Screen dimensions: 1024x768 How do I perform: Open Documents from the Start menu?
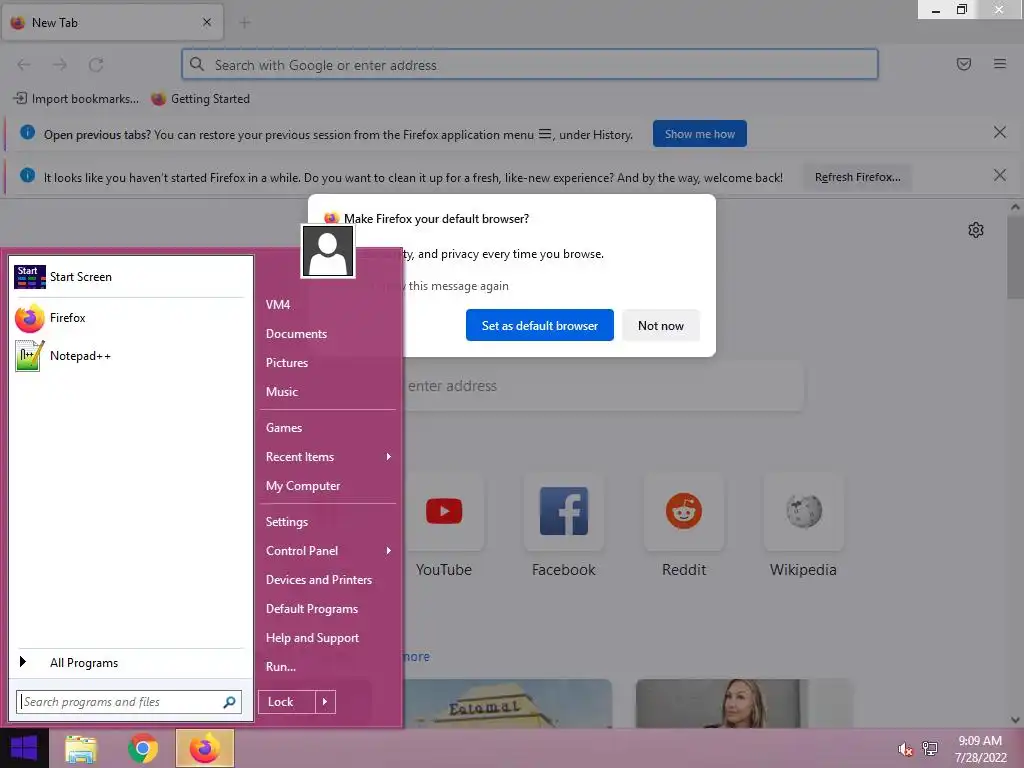(x=296, y=334)
